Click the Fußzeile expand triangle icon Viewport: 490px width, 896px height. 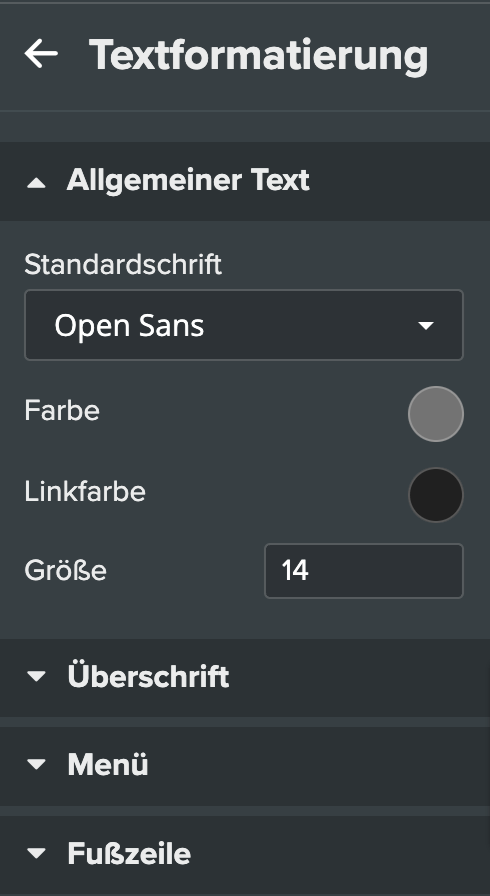coord(37,854)
